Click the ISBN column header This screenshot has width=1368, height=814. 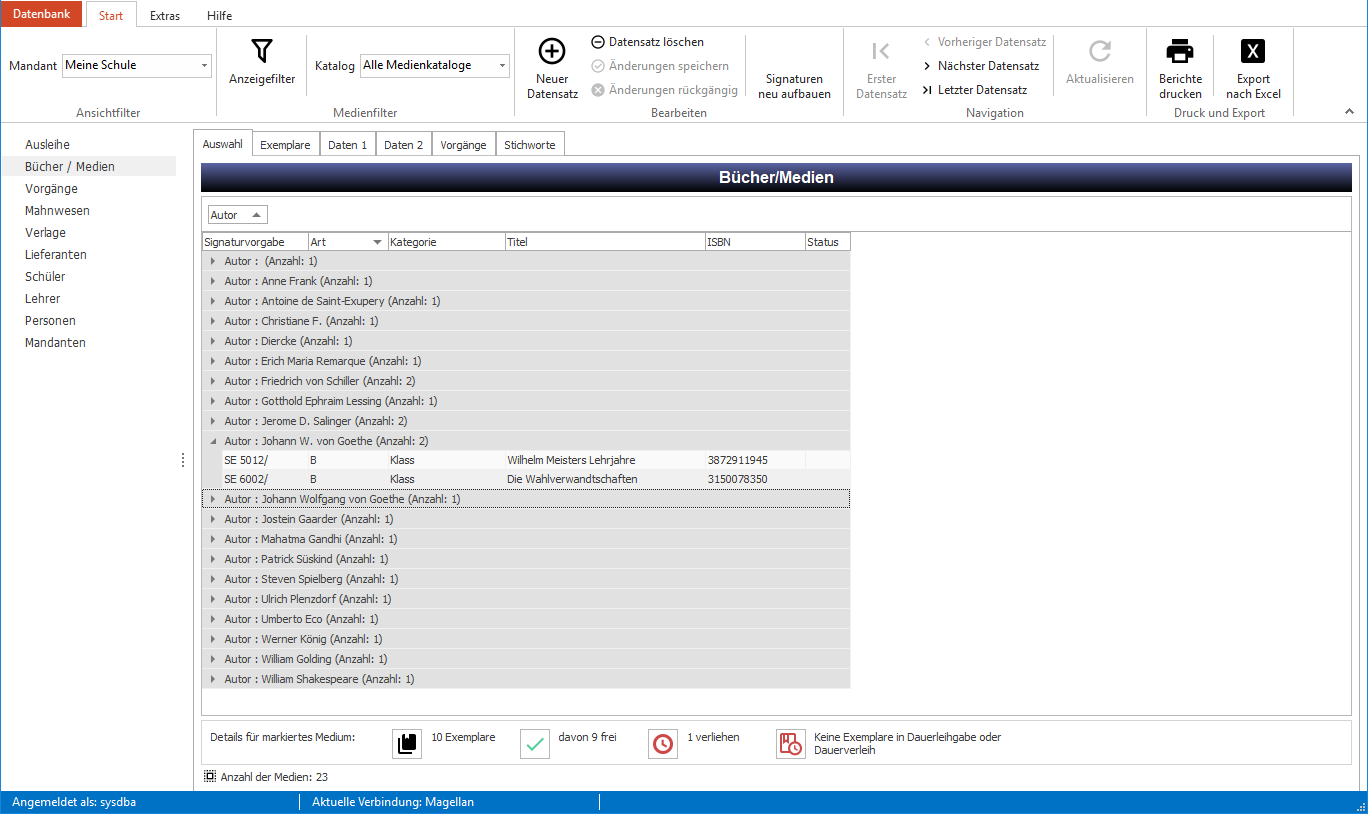[x=755, y=242]
